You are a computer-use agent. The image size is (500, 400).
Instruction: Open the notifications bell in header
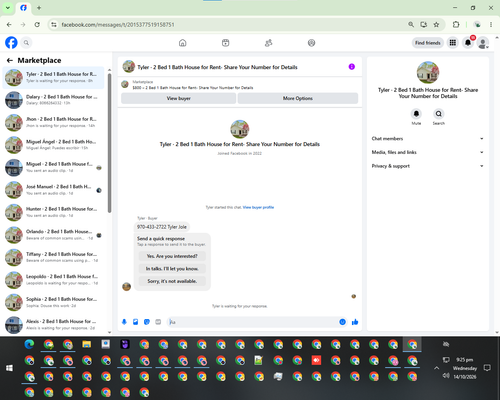(468, 43)
